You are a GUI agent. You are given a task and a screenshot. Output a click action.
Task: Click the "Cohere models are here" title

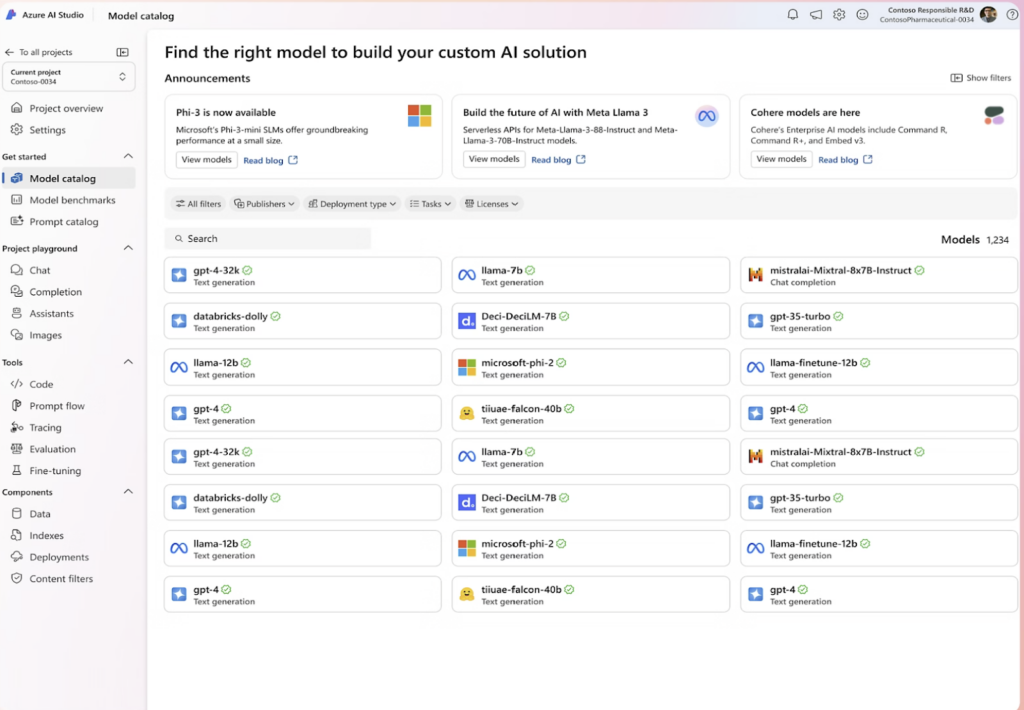[805, 112]
